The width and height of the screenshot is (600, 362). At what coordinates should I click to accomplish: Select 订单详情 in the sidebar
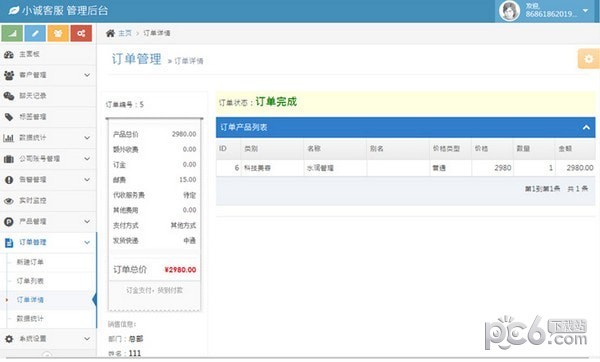click(x=30, y=300)
